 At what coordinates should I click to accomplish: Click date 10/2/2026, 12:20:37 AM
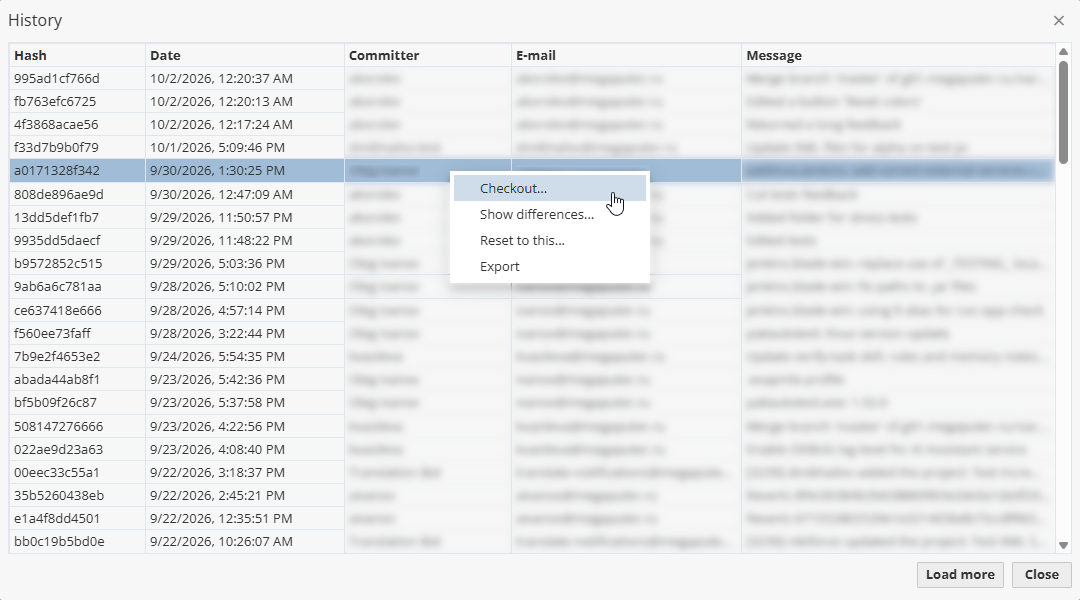pyautogui.click(x=221, y=79)
